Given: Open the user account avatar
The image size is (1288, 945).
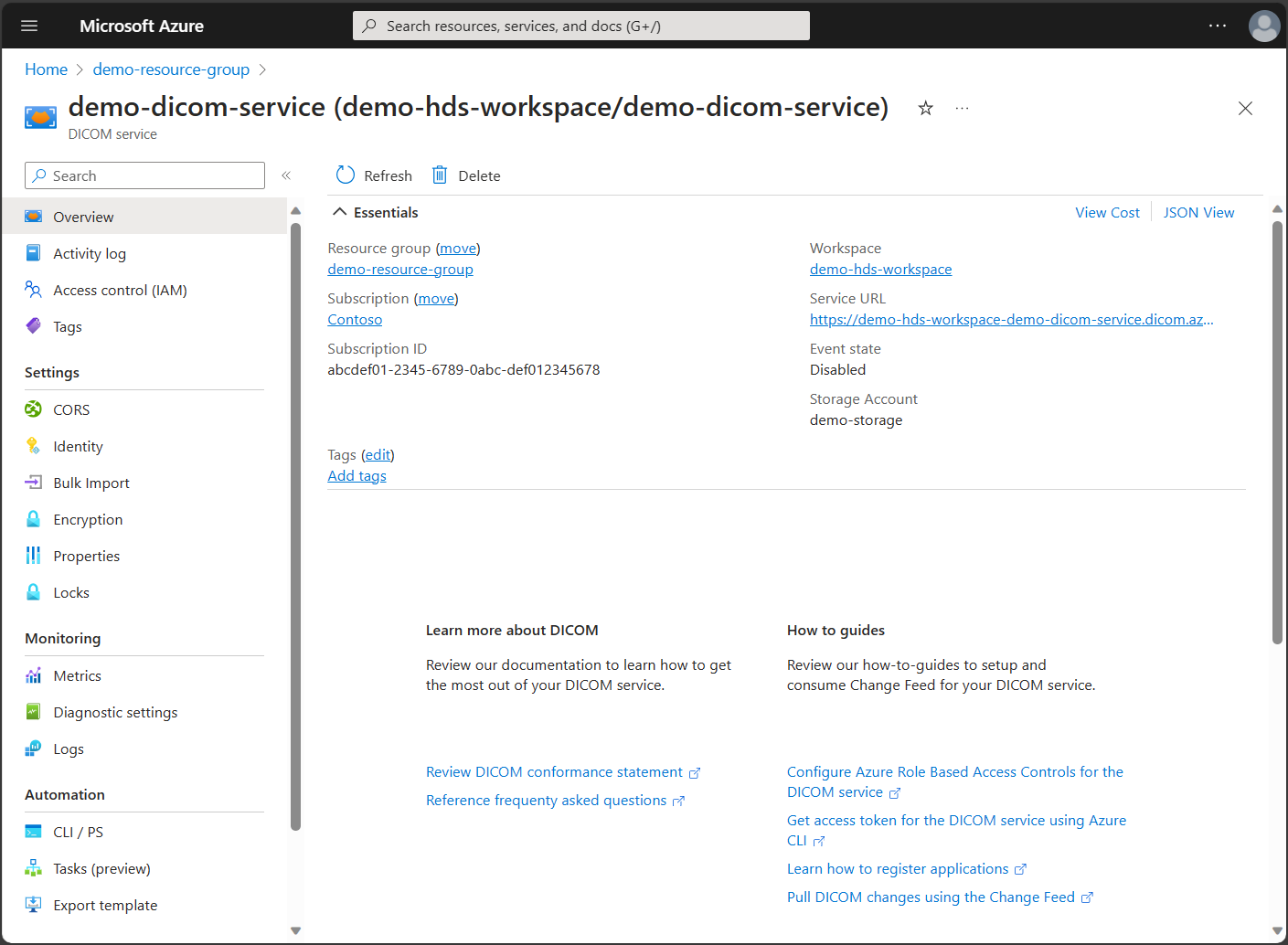Looking at the screenshot, I should tap(1264, 26).
